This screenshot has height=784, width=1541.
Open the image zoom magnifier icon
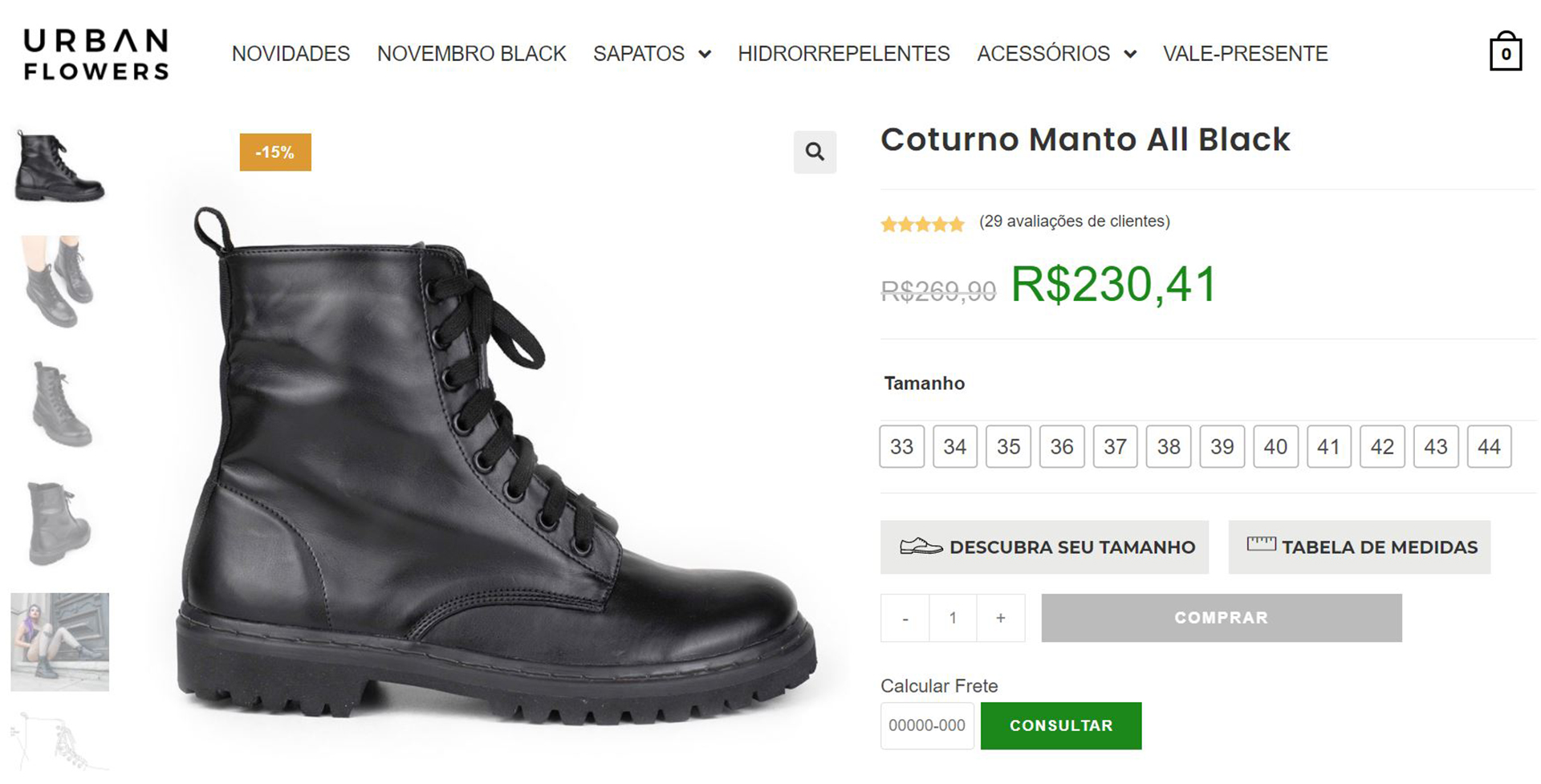(x=815, y=152)
